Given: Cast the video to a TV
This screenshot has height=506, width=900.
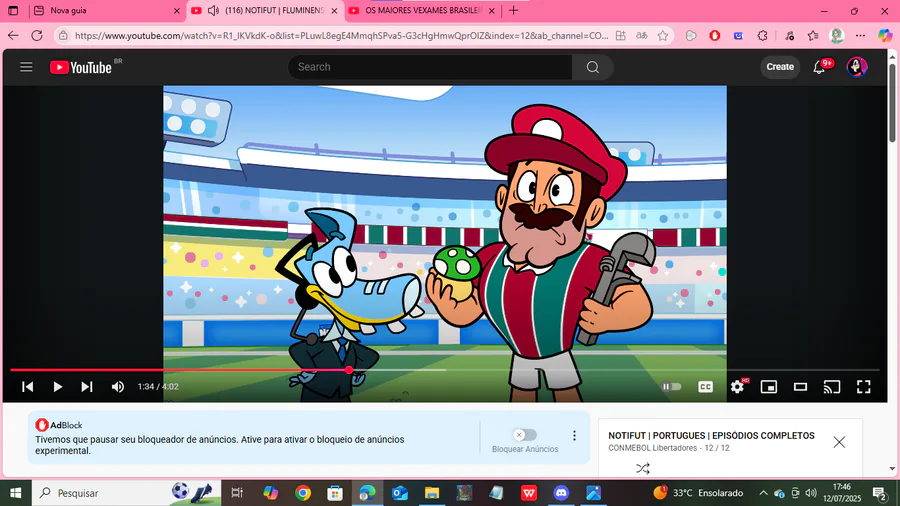Looking at the screenshot, I should (x=832, y=387).
